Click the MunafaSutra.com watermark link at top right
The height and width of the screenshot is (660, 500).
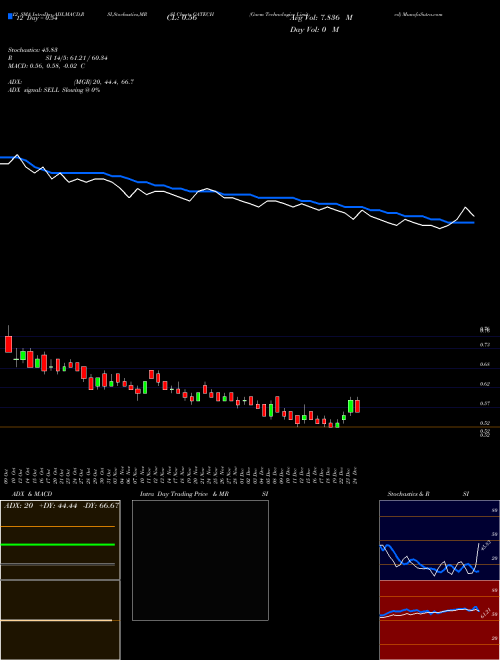point(418,14)
